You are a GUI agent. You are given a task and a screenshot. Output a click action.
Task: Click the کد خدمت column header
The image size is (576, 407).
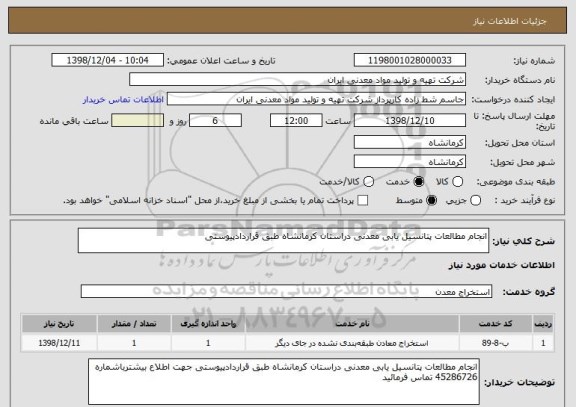(496, 324)
